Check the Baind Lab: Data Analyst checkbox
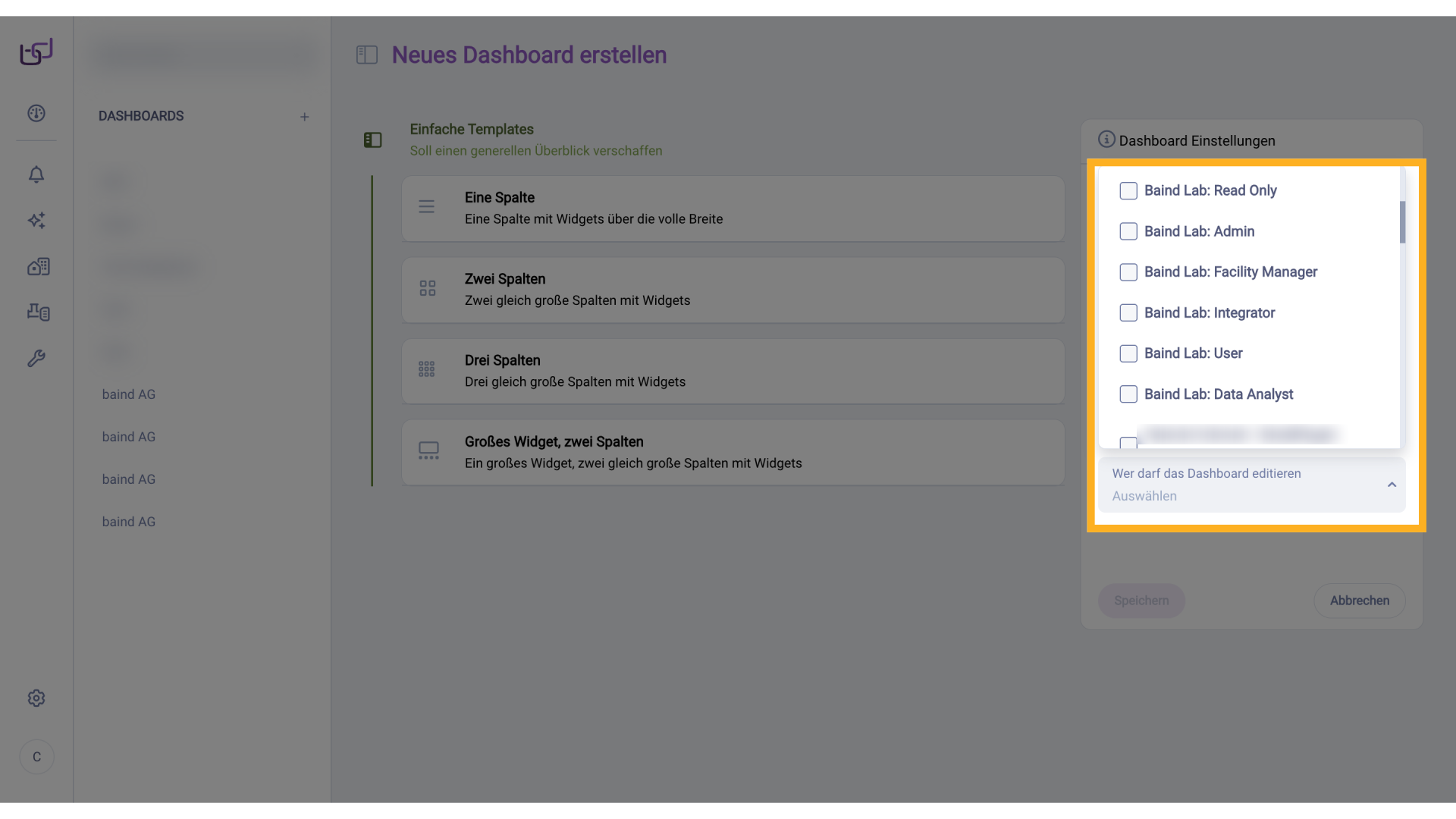The height and width of the screenshot is (819, 1456). [x=1128, y=394]
